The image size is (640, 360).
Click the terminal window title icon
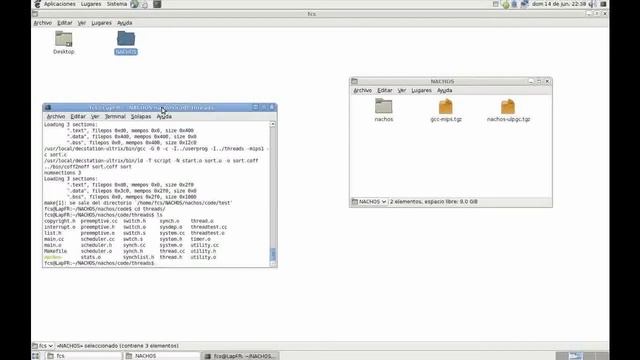click(x=48, y=107)
